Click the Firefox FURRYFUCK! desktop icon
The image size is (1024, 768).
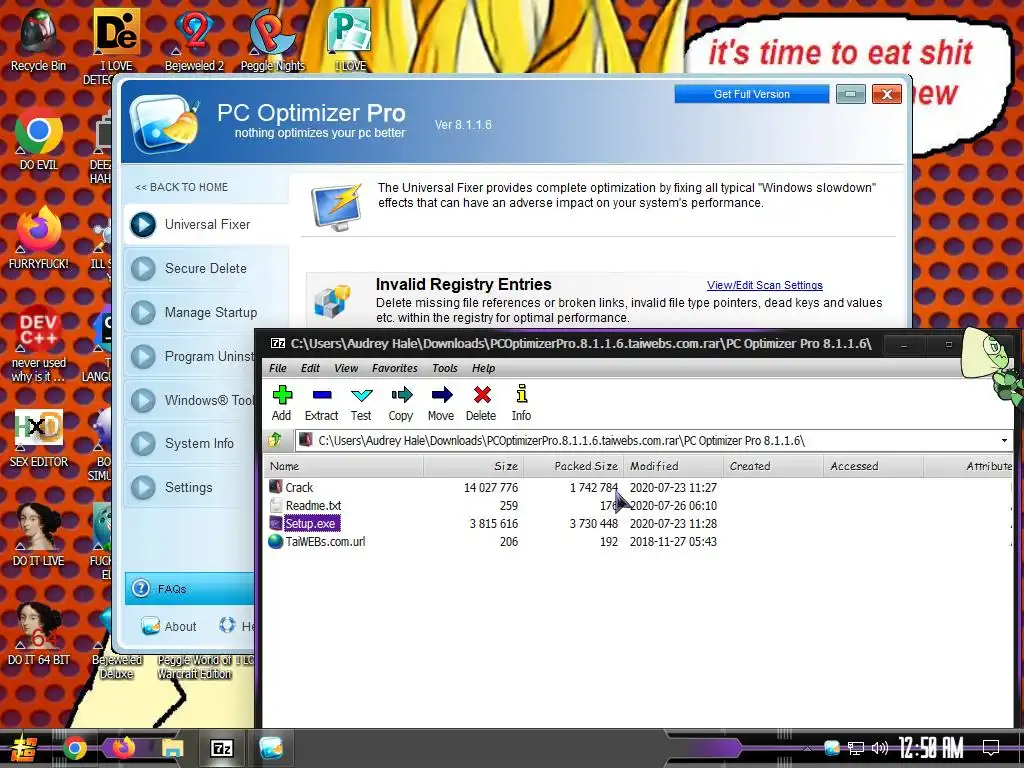point(39,239)
